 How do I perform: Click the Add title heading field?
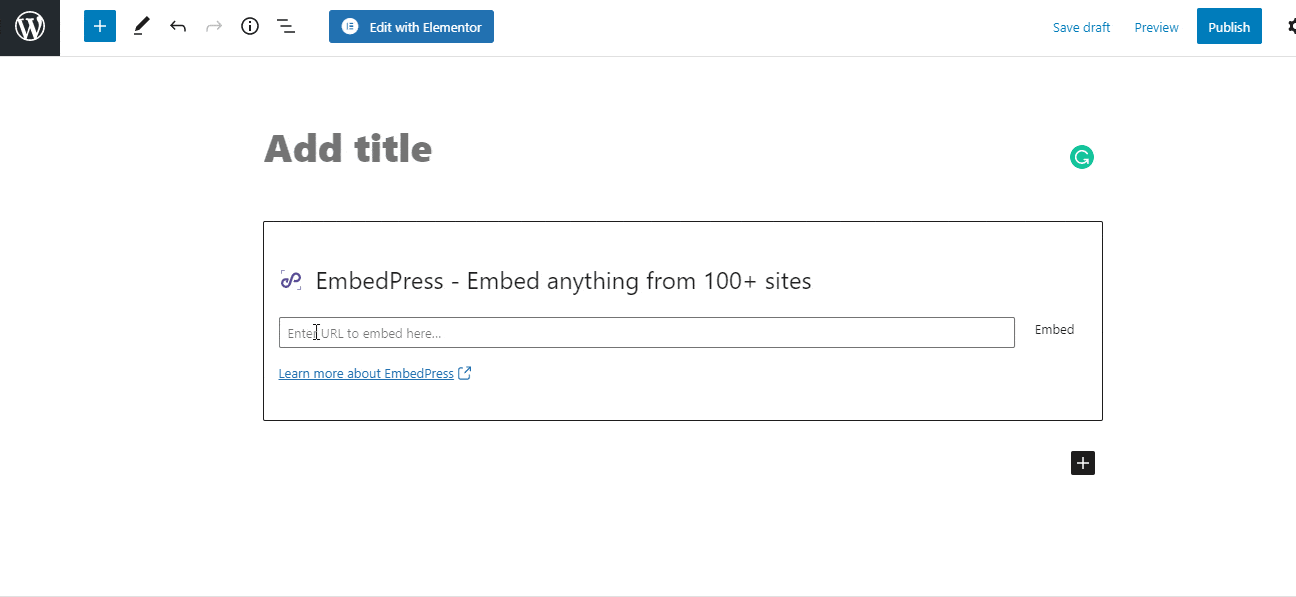pyautogui.click(x=348, y=149)
